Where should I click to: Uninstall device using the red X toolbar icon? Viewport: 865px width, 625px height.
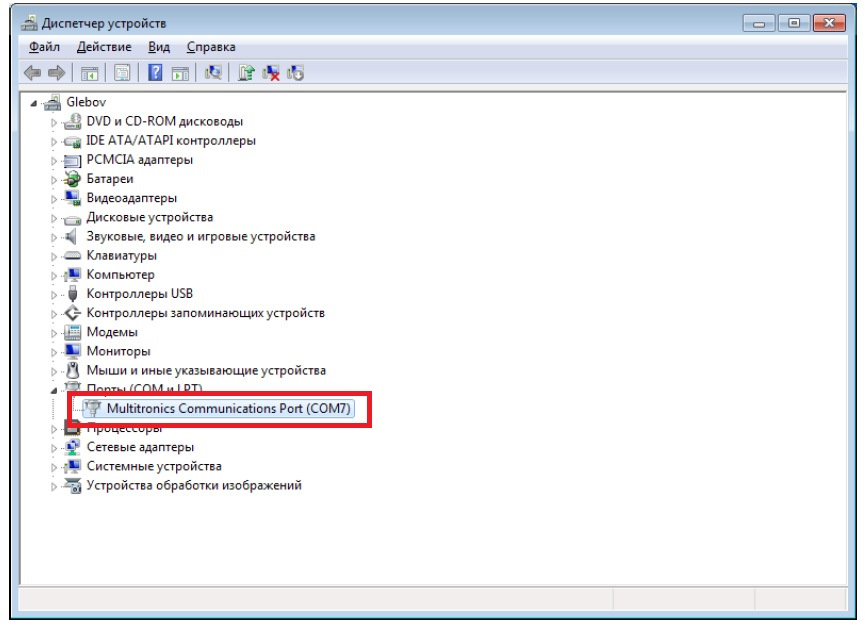(271, 73)
